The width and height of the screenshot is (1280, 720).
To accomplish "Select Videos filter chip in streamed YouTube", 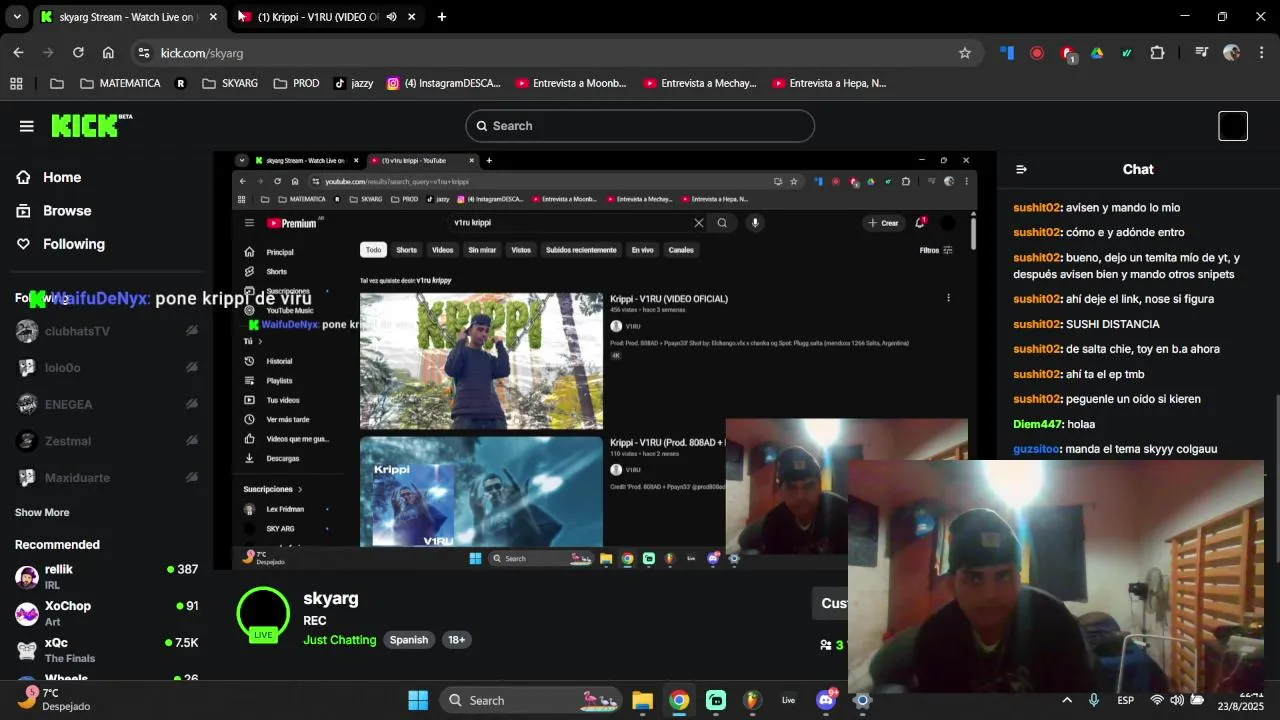I will point(442,250).
